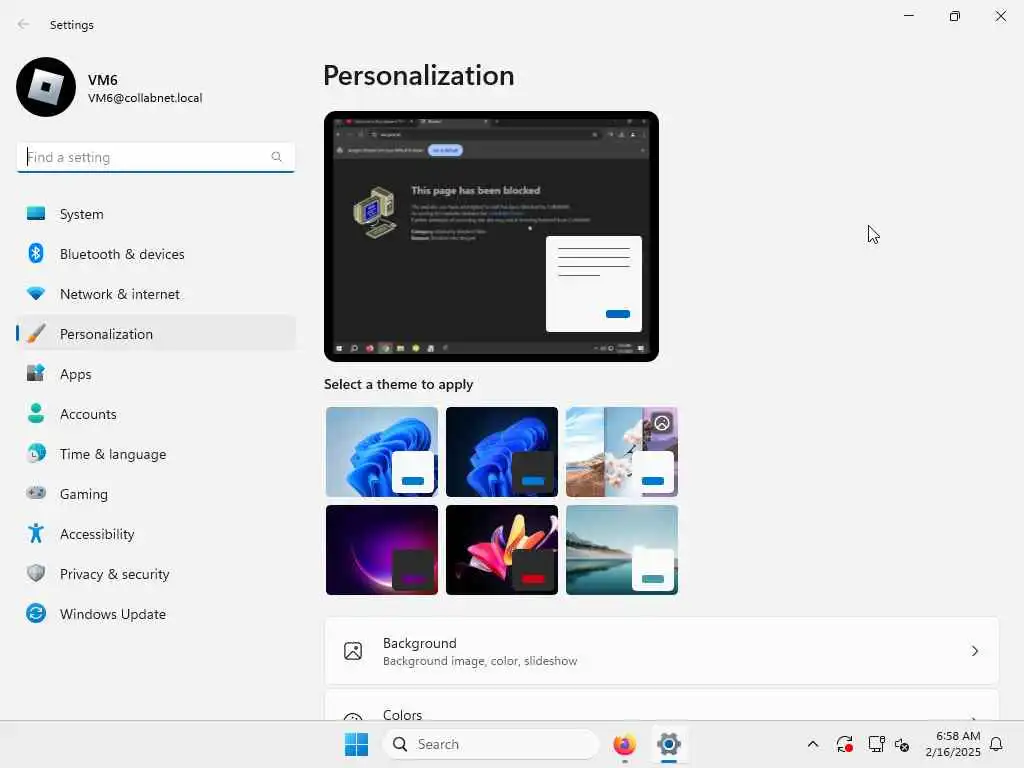Click the Settings gear on taskbar

click(x=669, y=744)
